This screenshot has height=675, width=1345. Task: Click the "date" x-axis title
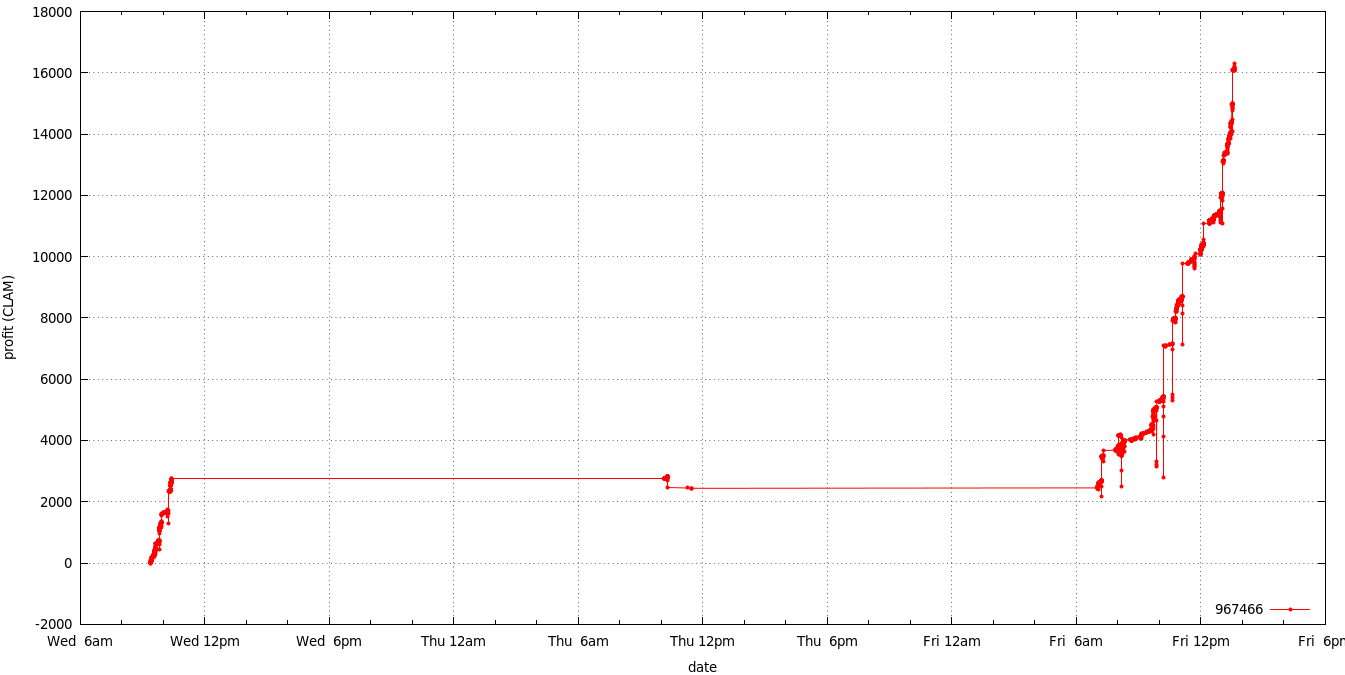coord(702,667)
